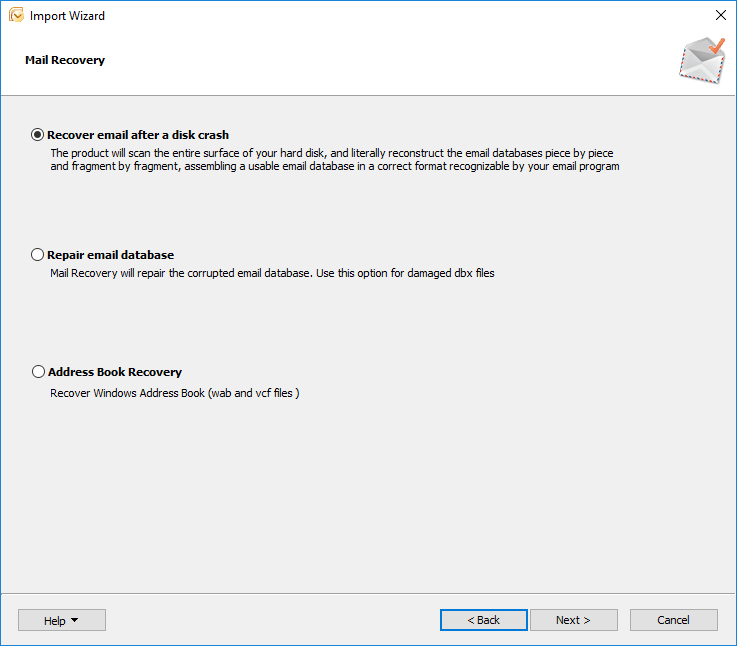Click the 'Mail Recovery' page heading
The width and height of the screenshot is (737, 646).
65,60
